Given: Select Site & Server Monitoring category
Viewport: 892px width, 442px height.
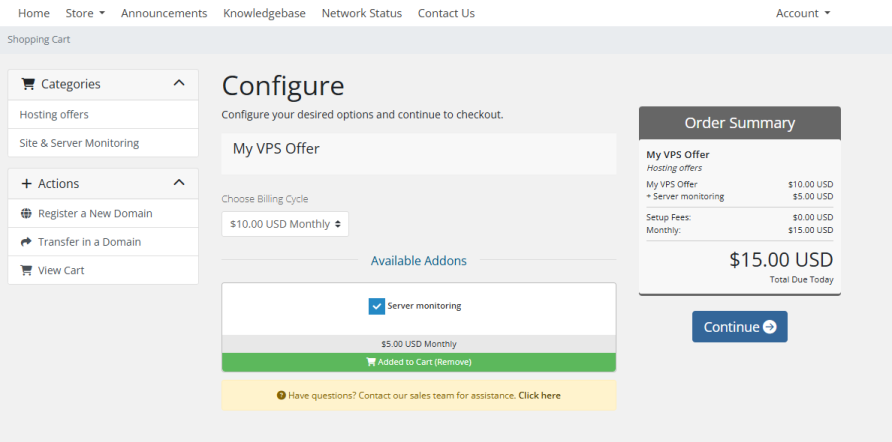Looking at the screenshot, I should pos(103,143).
